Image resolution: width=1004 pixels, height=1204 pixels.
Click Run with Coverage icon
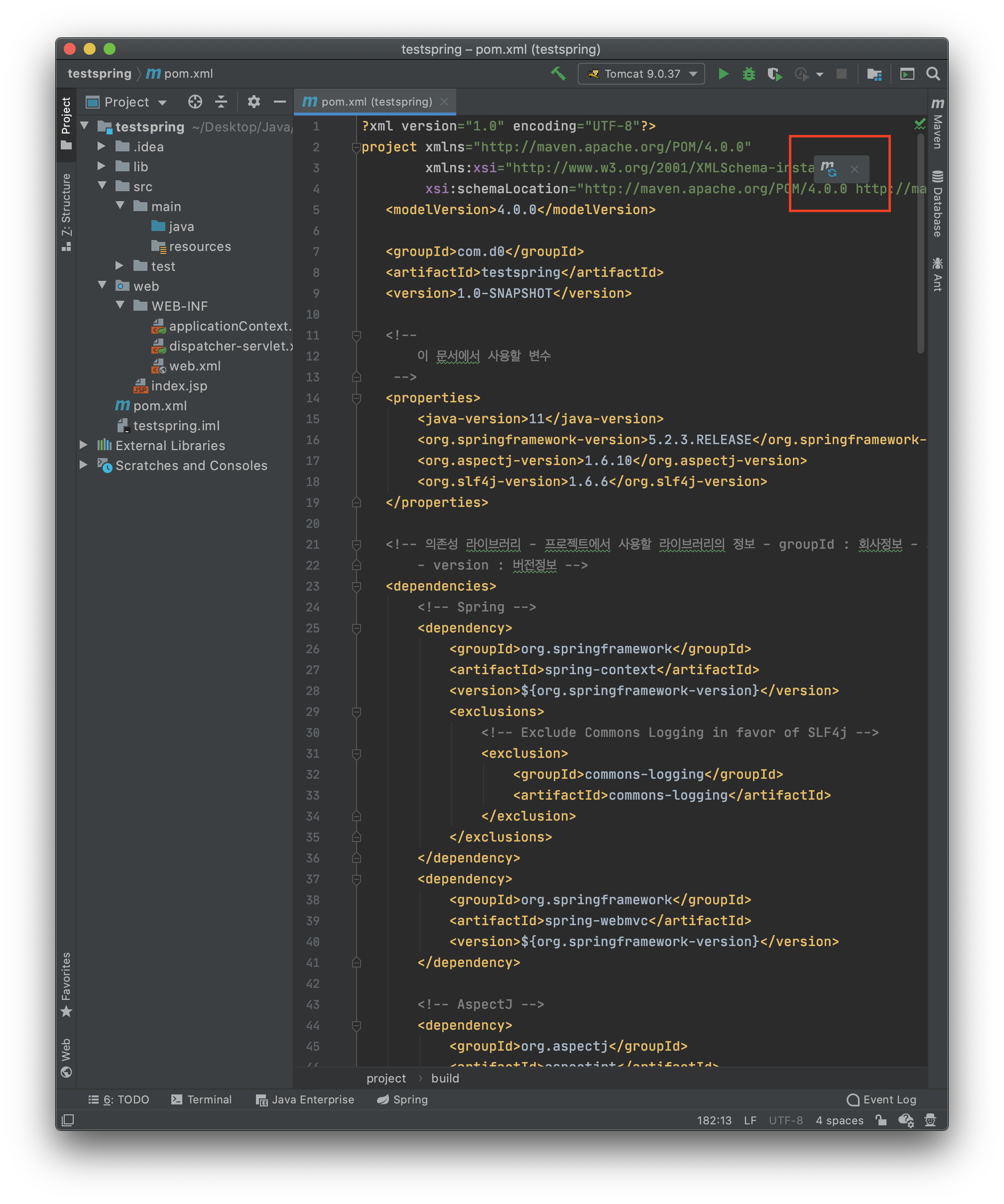coord(774,73)
